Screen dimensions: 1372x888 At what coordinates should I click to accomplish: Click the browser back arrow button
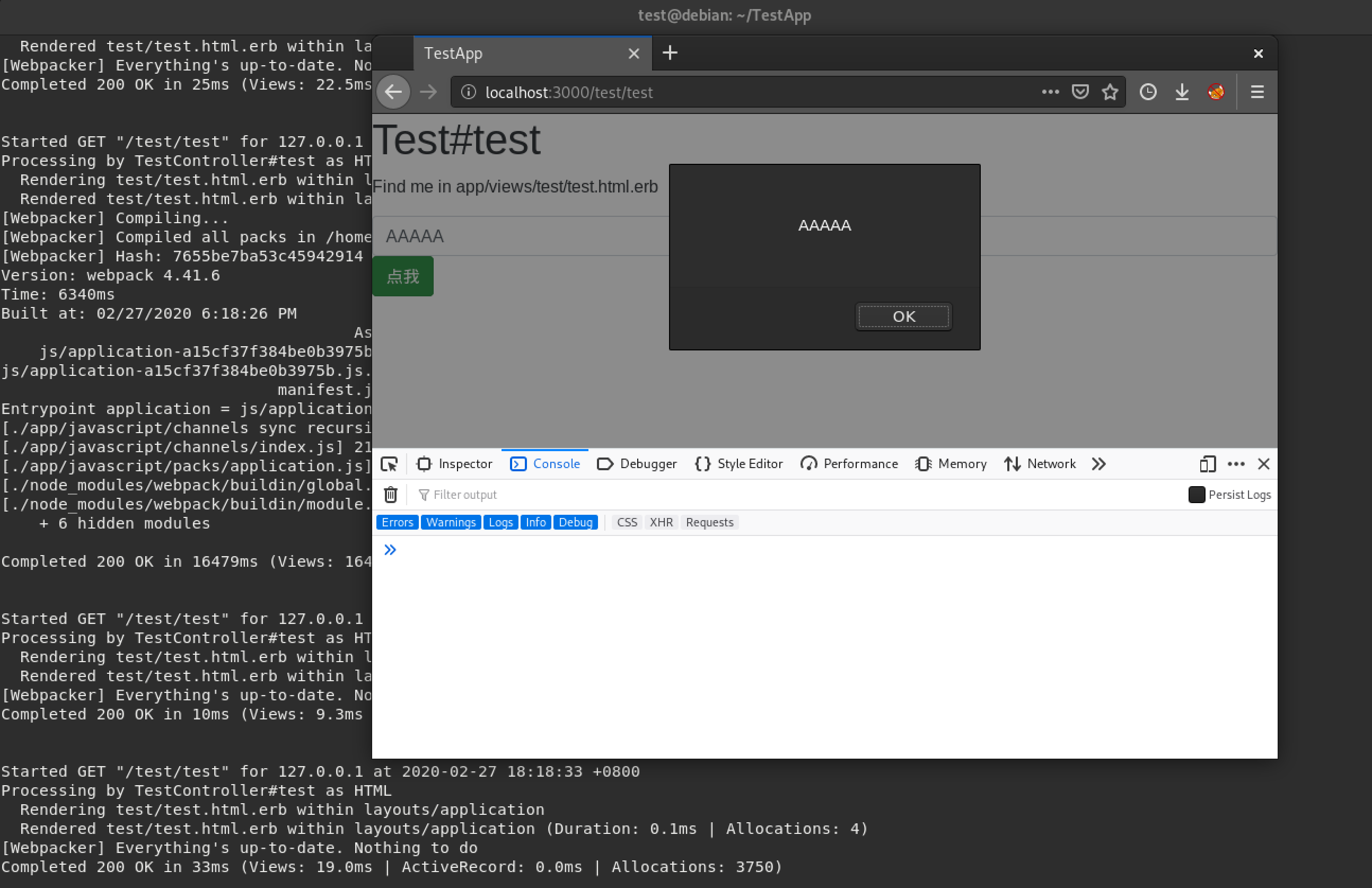(393, 92)
